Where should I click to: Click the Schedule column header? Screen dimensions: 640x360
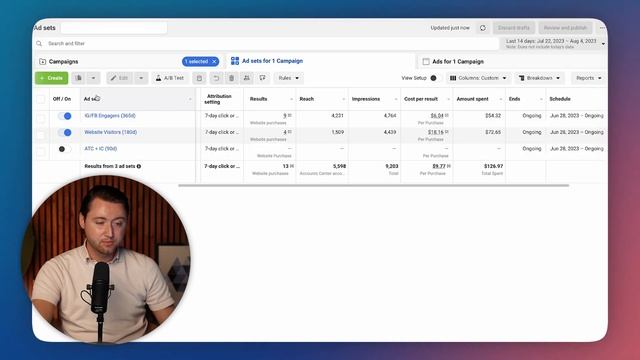pos(560,99)
